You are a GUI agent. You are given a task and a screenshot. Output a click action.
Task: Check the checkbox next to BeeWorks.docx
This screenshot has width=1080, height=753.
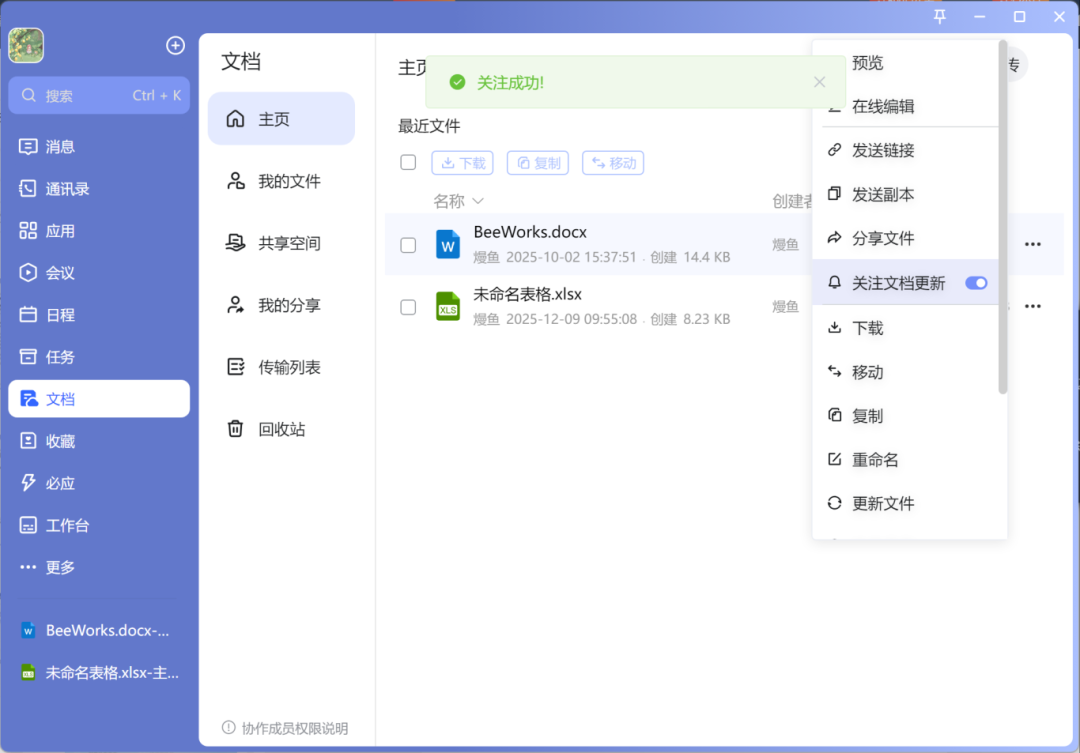point(408,244)
